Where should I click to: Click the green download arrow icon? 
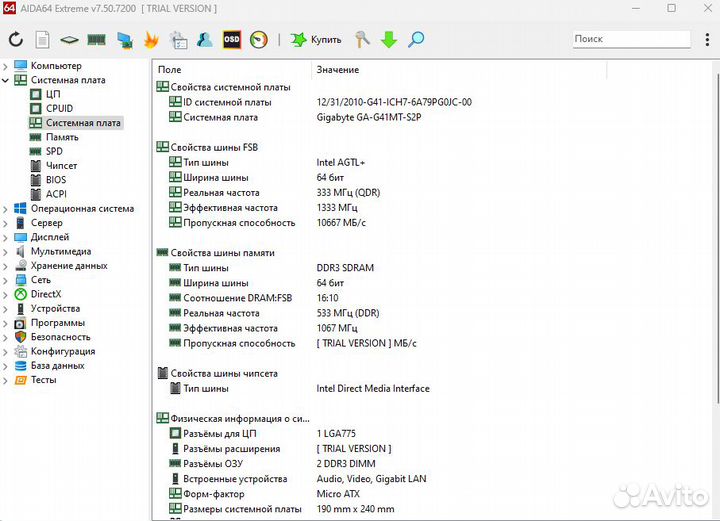[389, 39]
